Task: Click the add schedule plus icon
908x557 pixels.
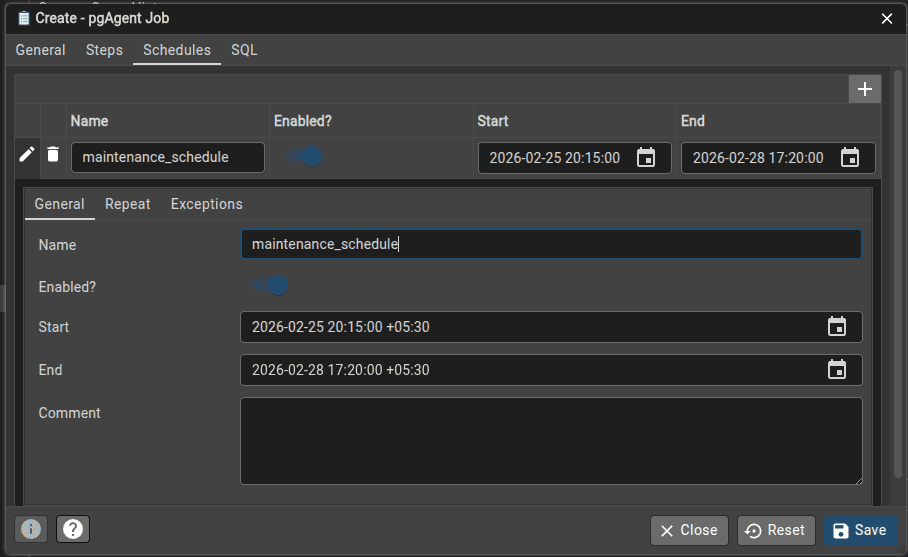Action: (x=865, y=89)
